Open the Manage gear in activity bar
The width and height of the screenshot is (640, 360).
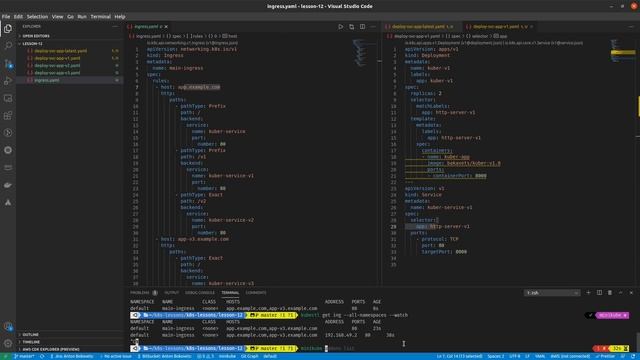(x=8, y=343)
